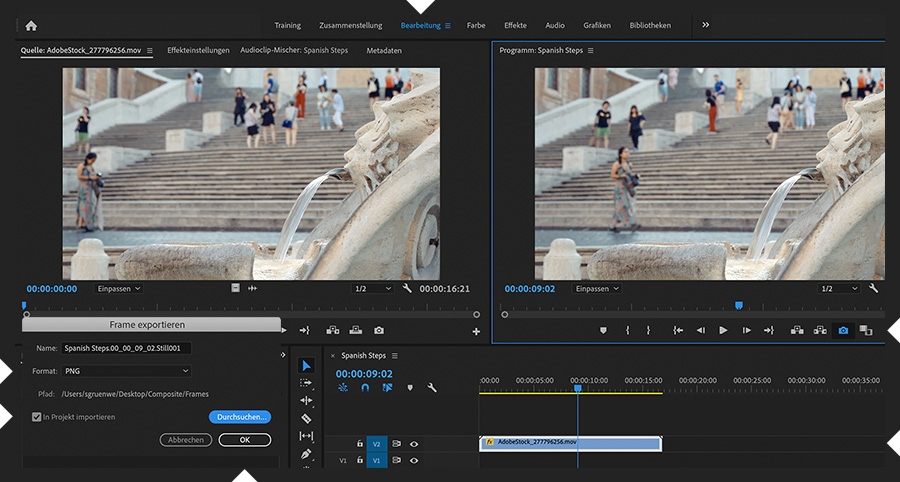Toggle the timeline snap magnet icon
Image resolution: width=900 pixels, height=482 pixels.
click(365, 387)
